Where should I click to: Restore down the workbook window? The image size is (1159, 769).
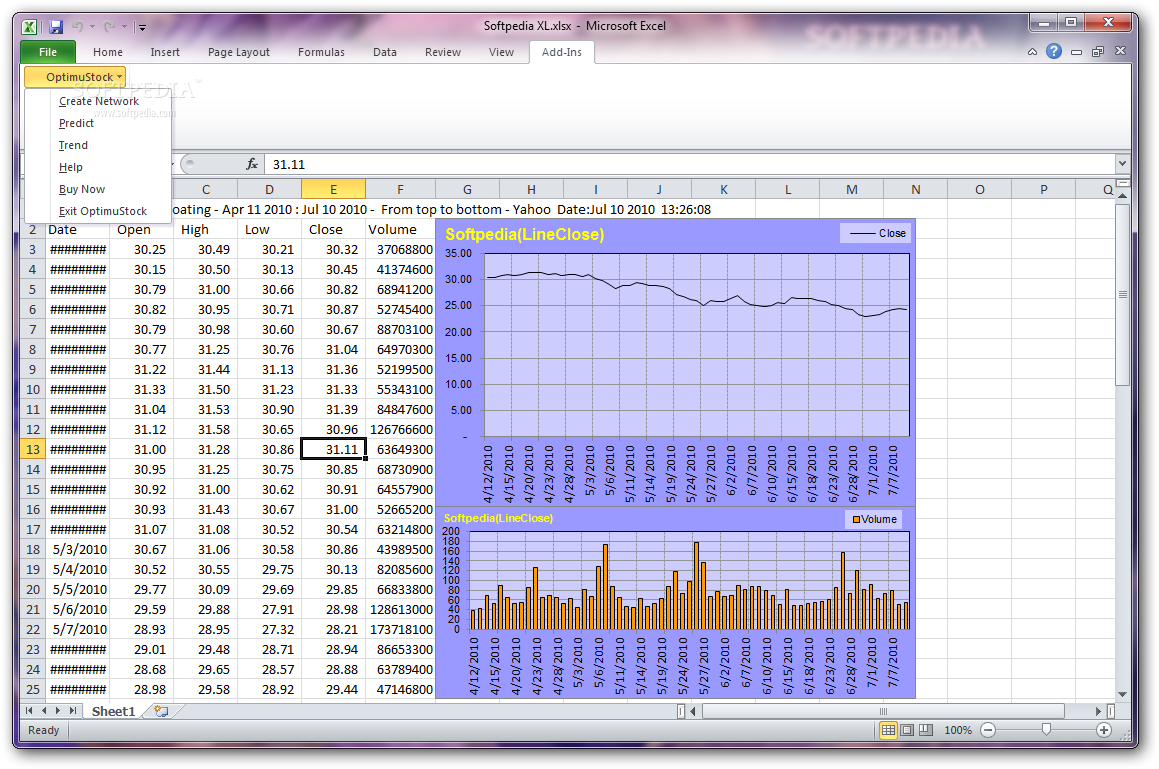(x=1098, y=52)
